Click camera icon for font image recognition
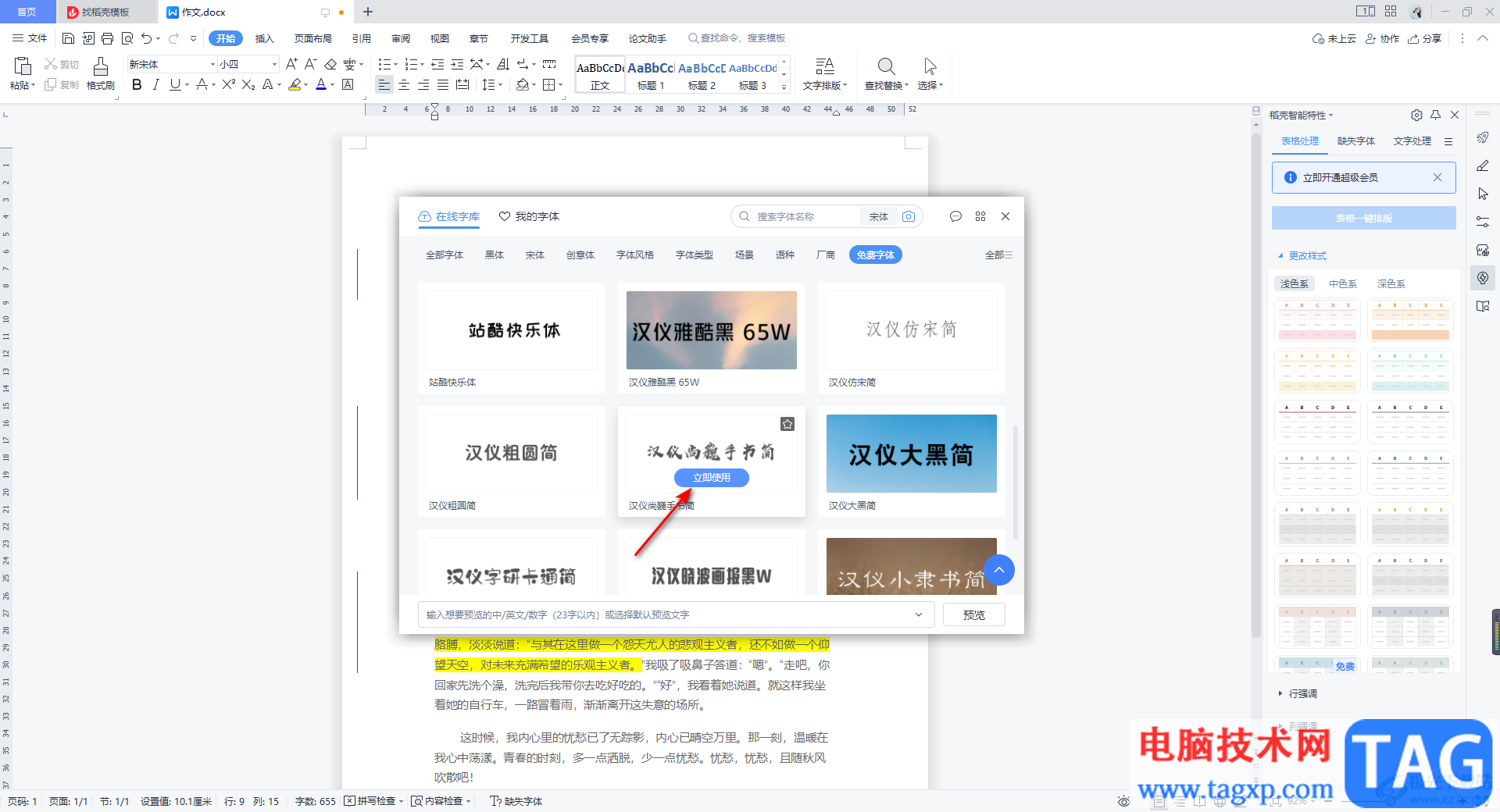This screenshot has height=812, width=1500. (909, 216)
